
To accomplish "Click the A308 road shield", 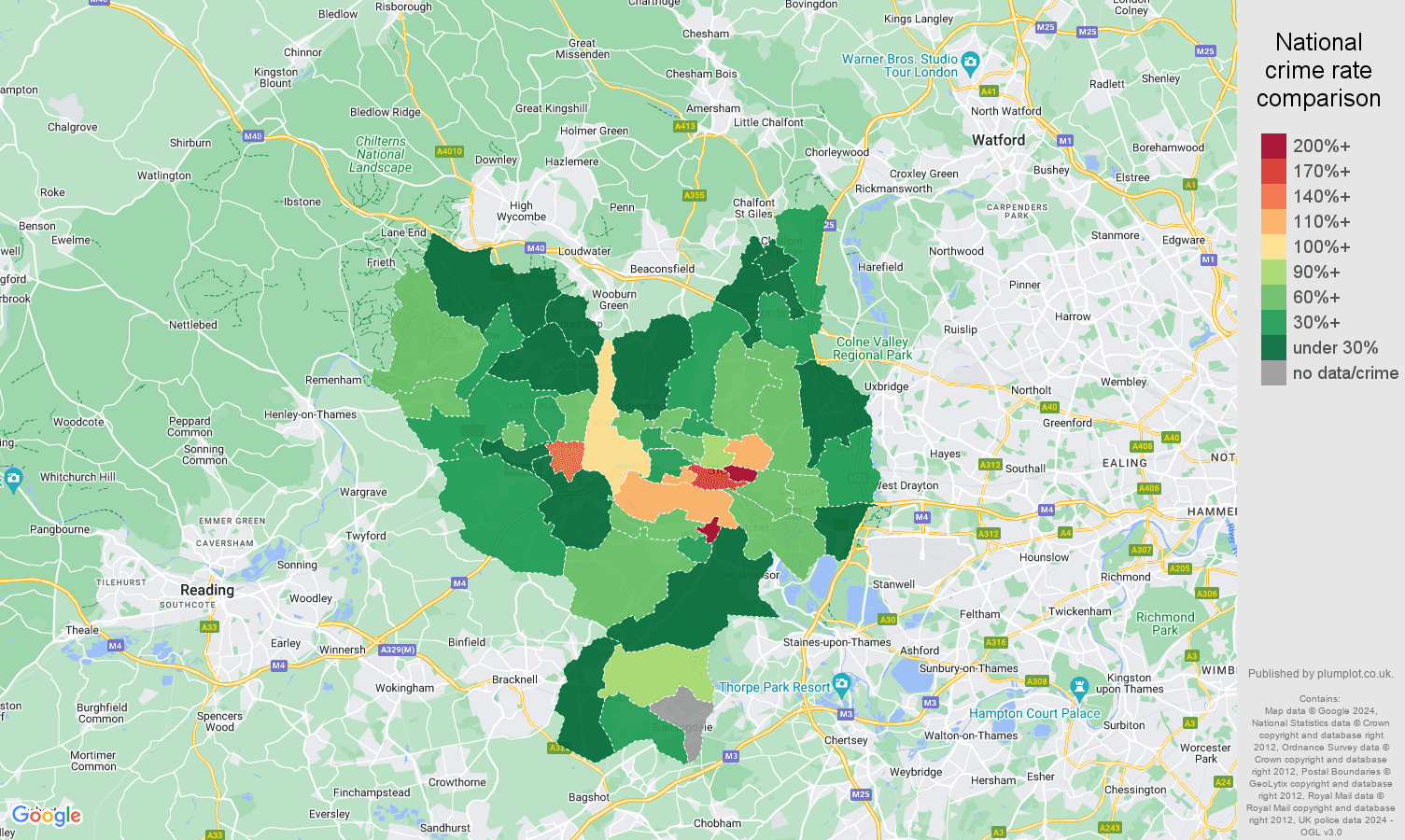I will 1037,681.
